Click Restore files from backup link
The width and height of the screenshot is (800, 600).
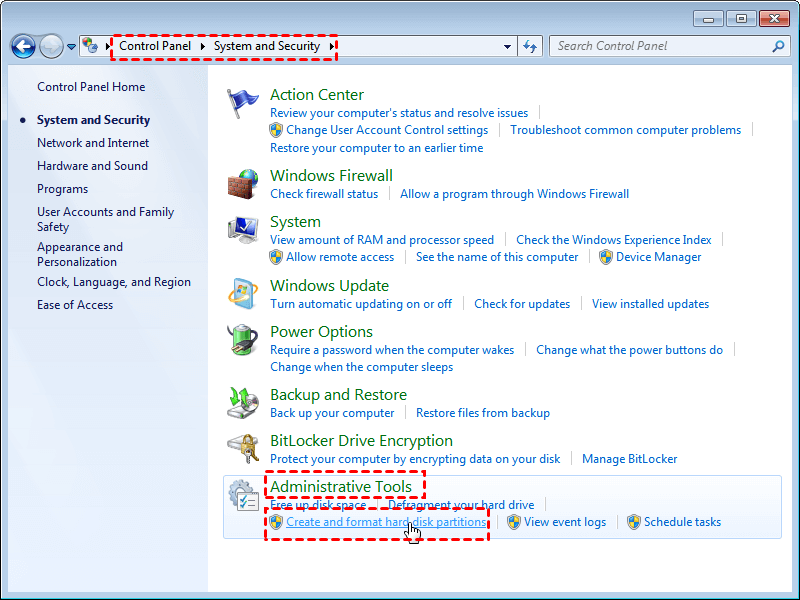pos(483,413)
